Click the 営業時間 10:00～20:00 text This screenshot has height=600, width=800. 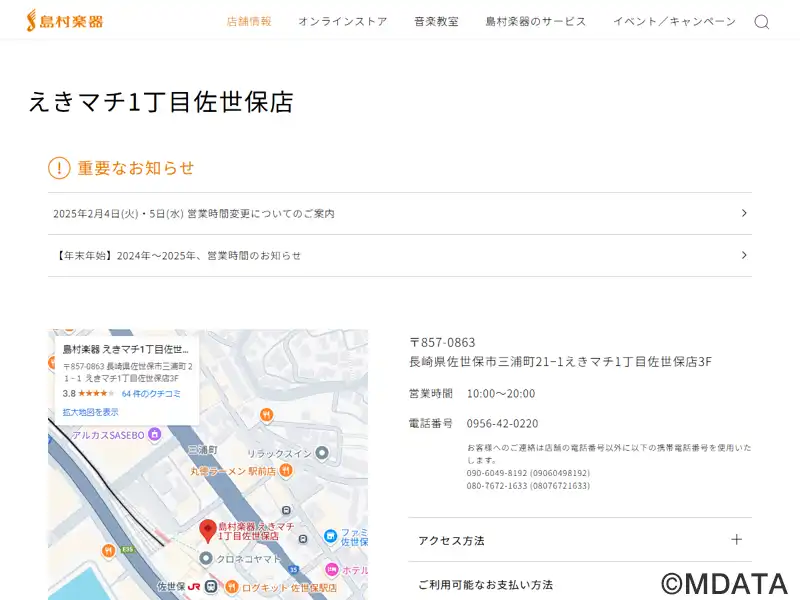click(x=472, y=393)
